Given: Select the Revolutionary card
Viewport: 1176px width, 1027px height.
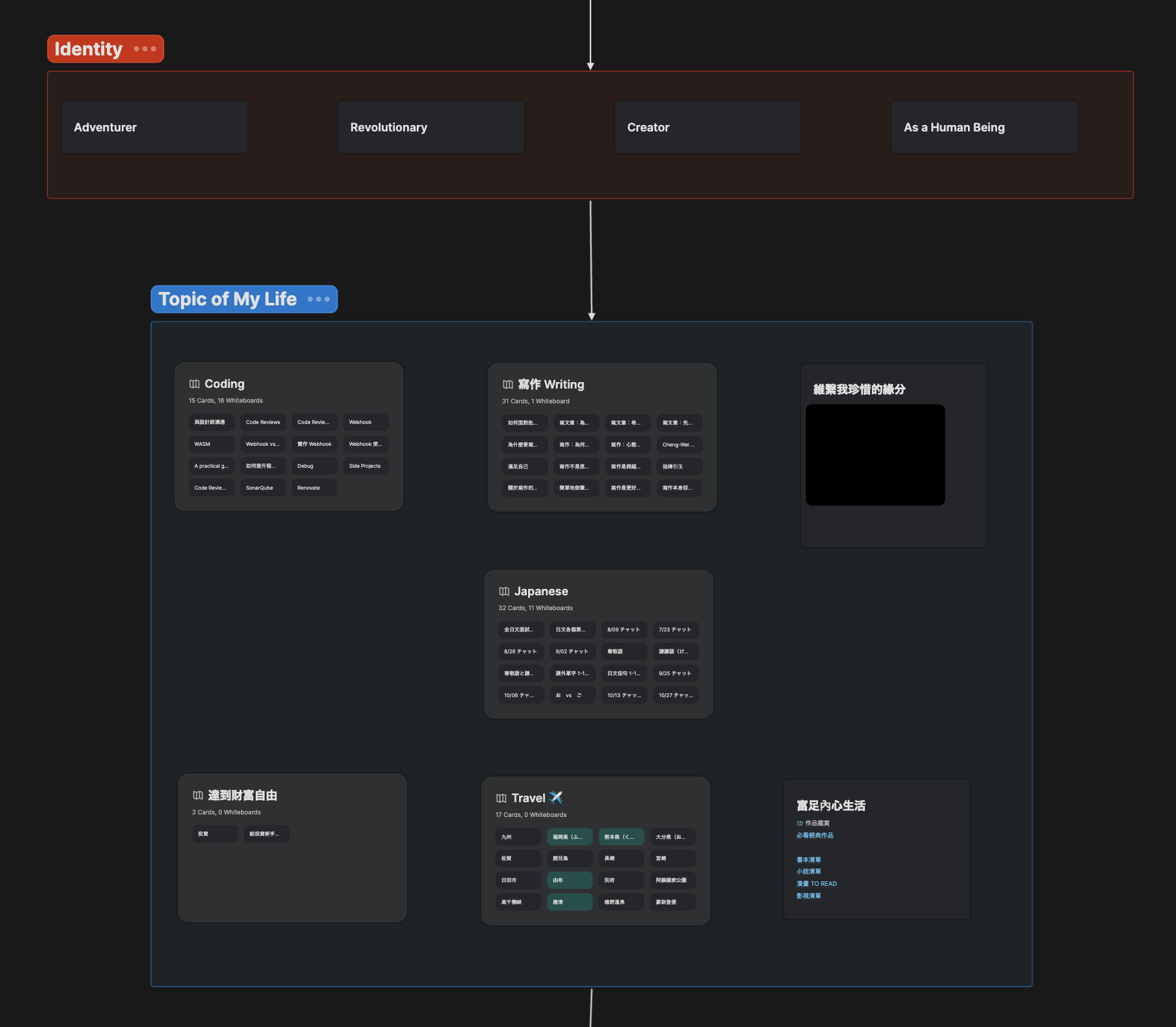Looking at the screenshot, I should (x=431, y=128).
